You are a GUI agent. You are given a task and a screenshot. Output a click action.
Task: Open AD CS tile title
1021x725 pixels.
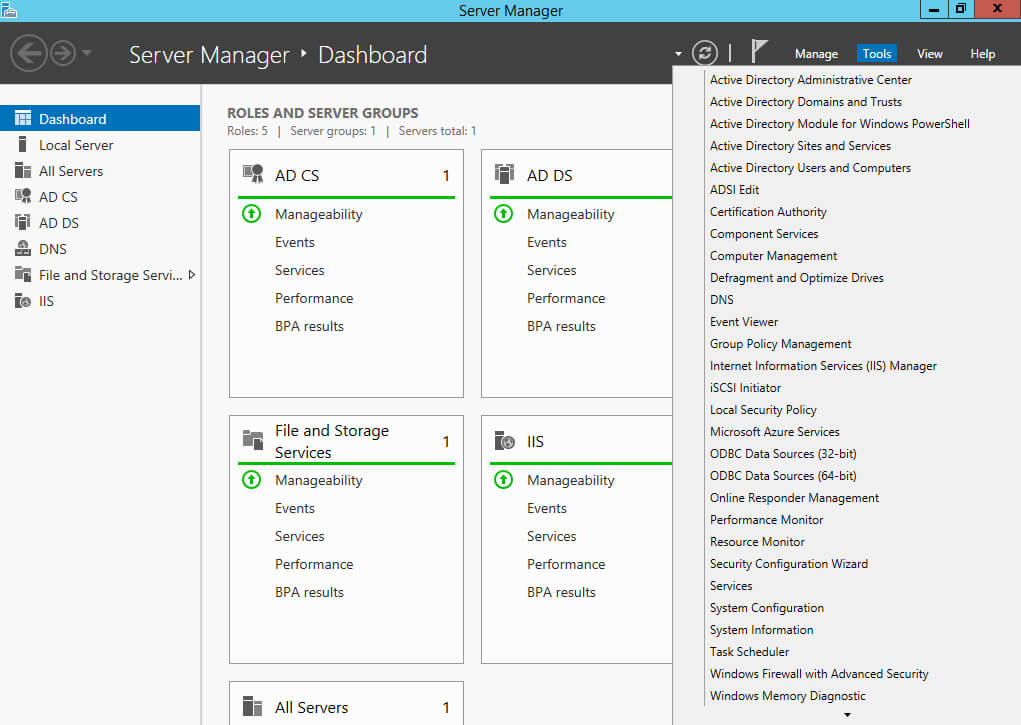[x=297, y=175]
